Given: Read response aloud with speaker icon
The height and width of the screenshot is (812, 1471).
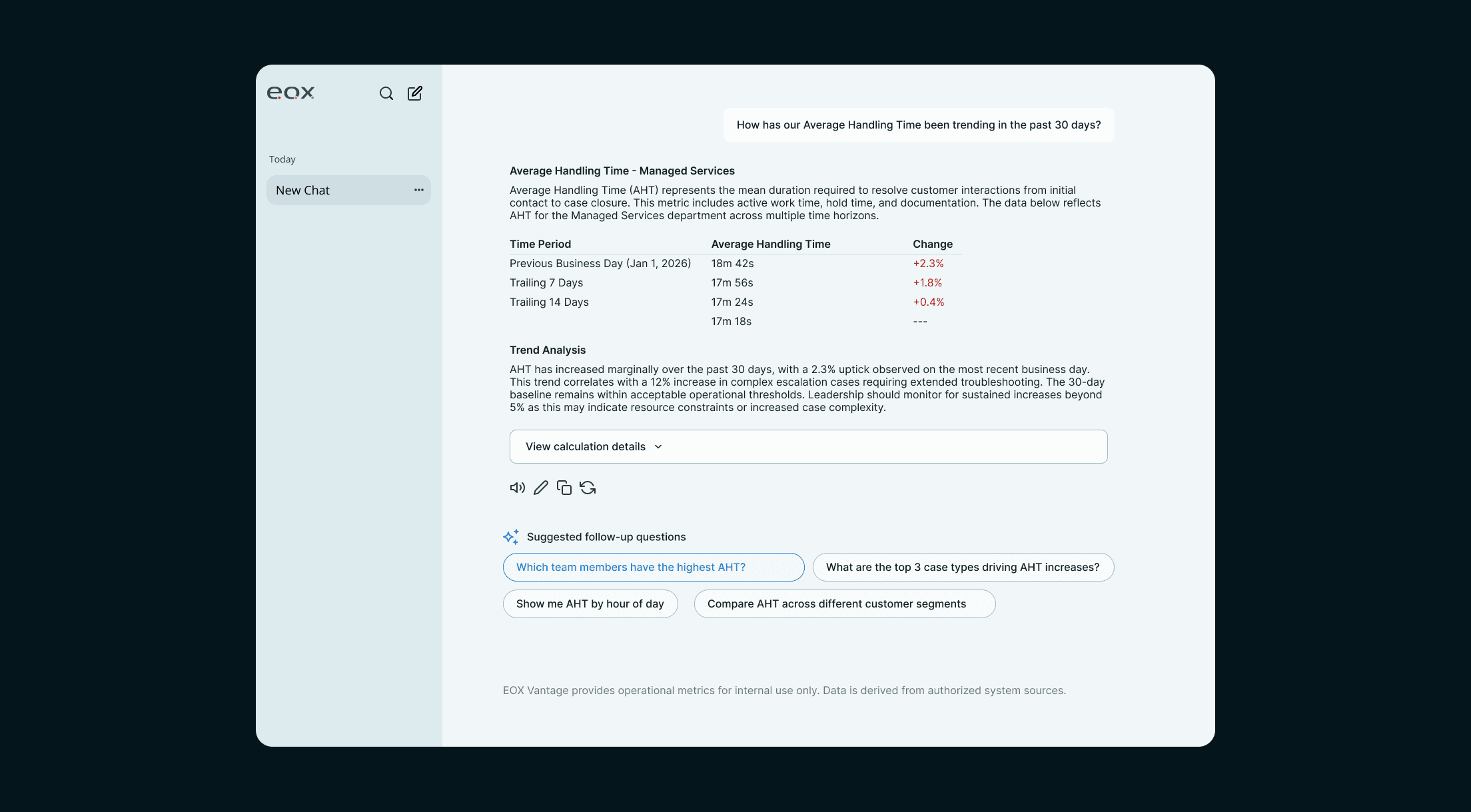Looking at the screenshot, I should point(517,488).
